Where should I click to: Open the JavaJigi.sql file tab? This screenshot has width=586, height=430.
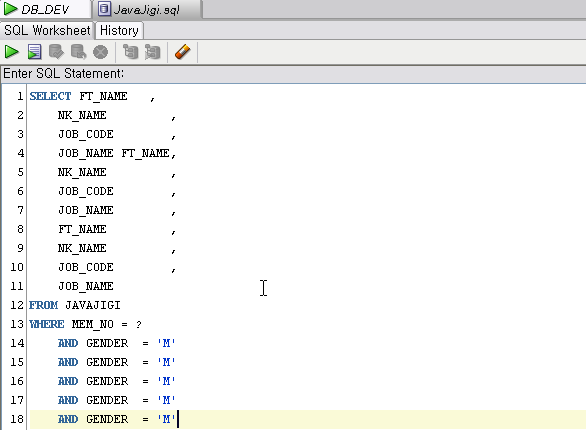[x=147, y=9]
